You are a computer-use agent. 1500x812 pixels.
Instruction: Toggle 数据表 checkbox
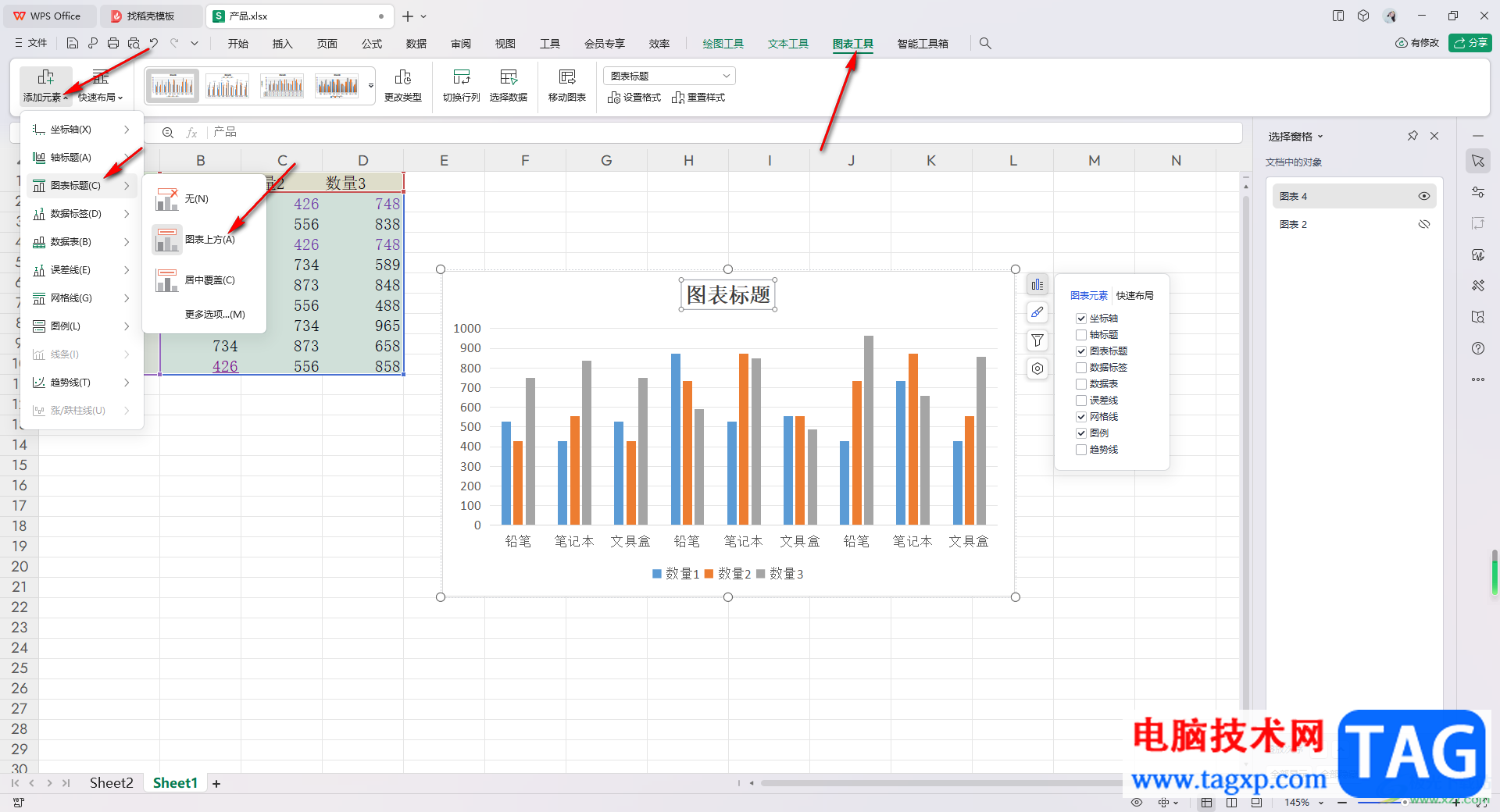click(1081, 384)
